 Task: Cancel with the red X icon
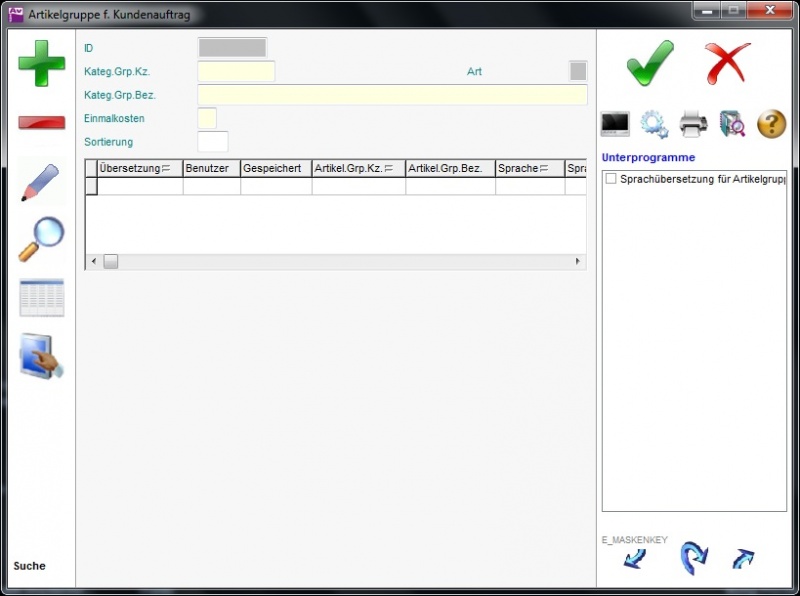coord(727,63)
